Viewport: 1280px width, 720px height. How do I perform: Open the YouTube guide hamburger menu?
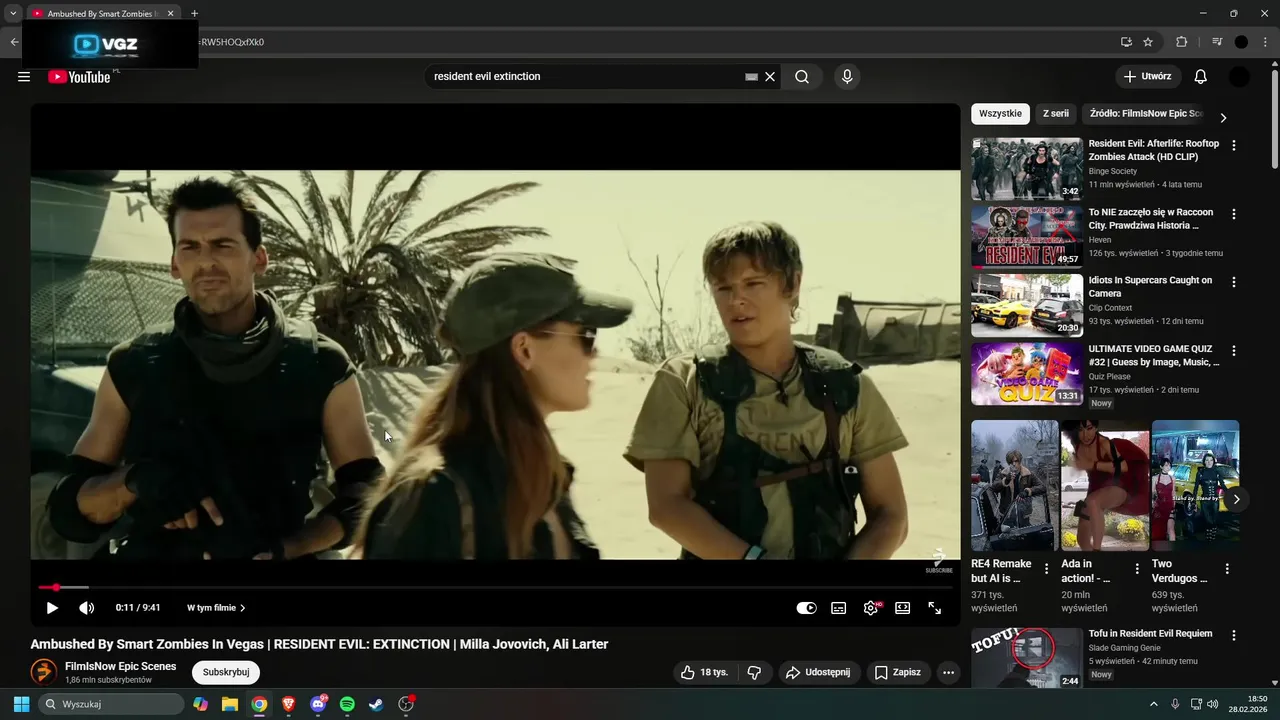click(x=24, y=77)
